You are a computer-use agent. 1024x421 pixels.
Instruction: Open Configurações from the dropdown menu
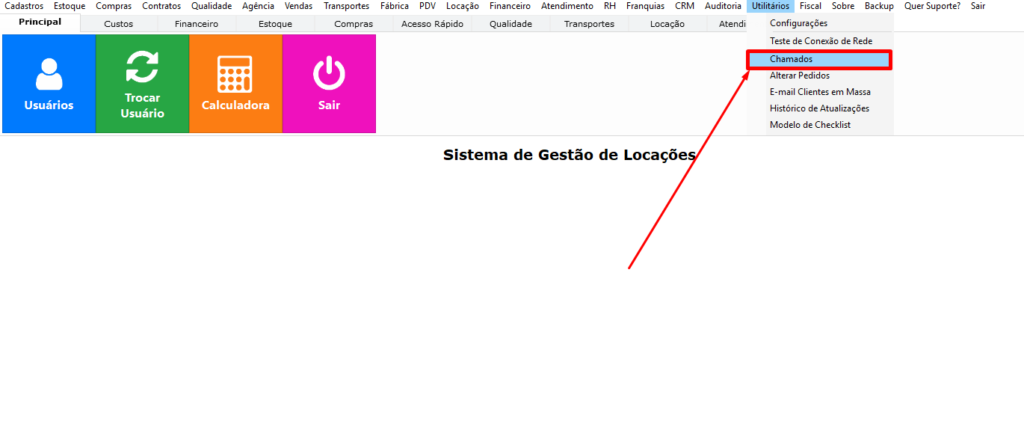point(798,23)
